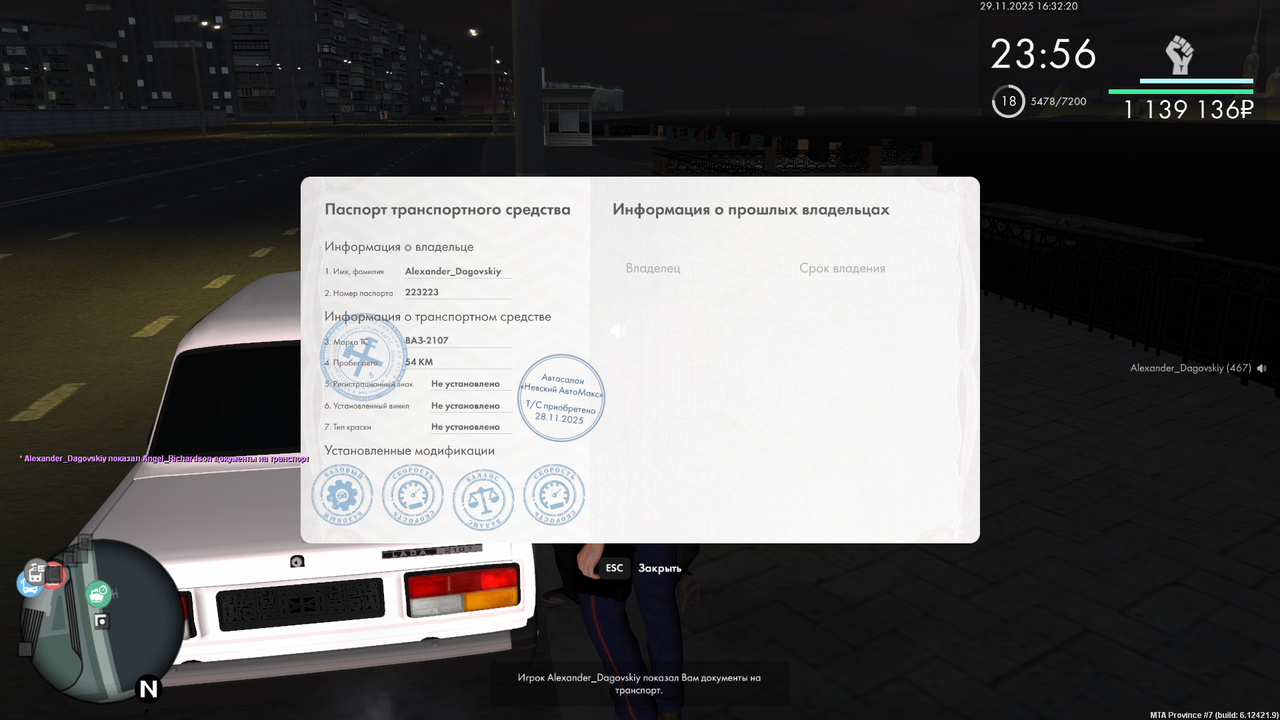Click the gray transport marker on the minimap
The width and height of the screenshot is (1280, 720).
36,570
